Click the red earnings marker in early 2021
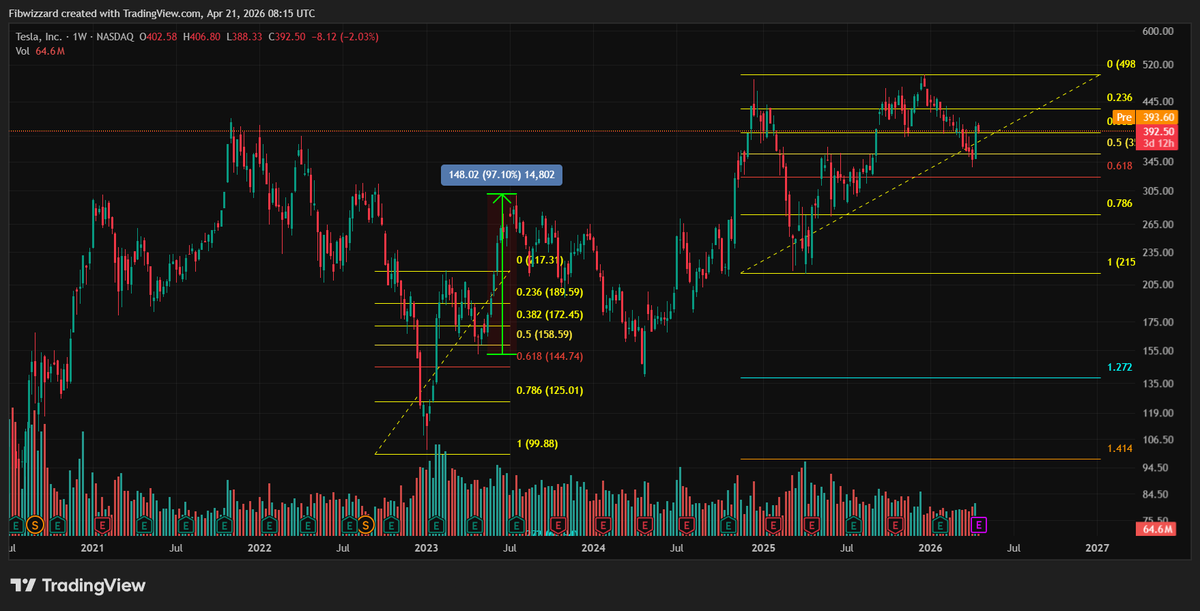This screenshot has height=611, width=1200. [x=102, y=524]
